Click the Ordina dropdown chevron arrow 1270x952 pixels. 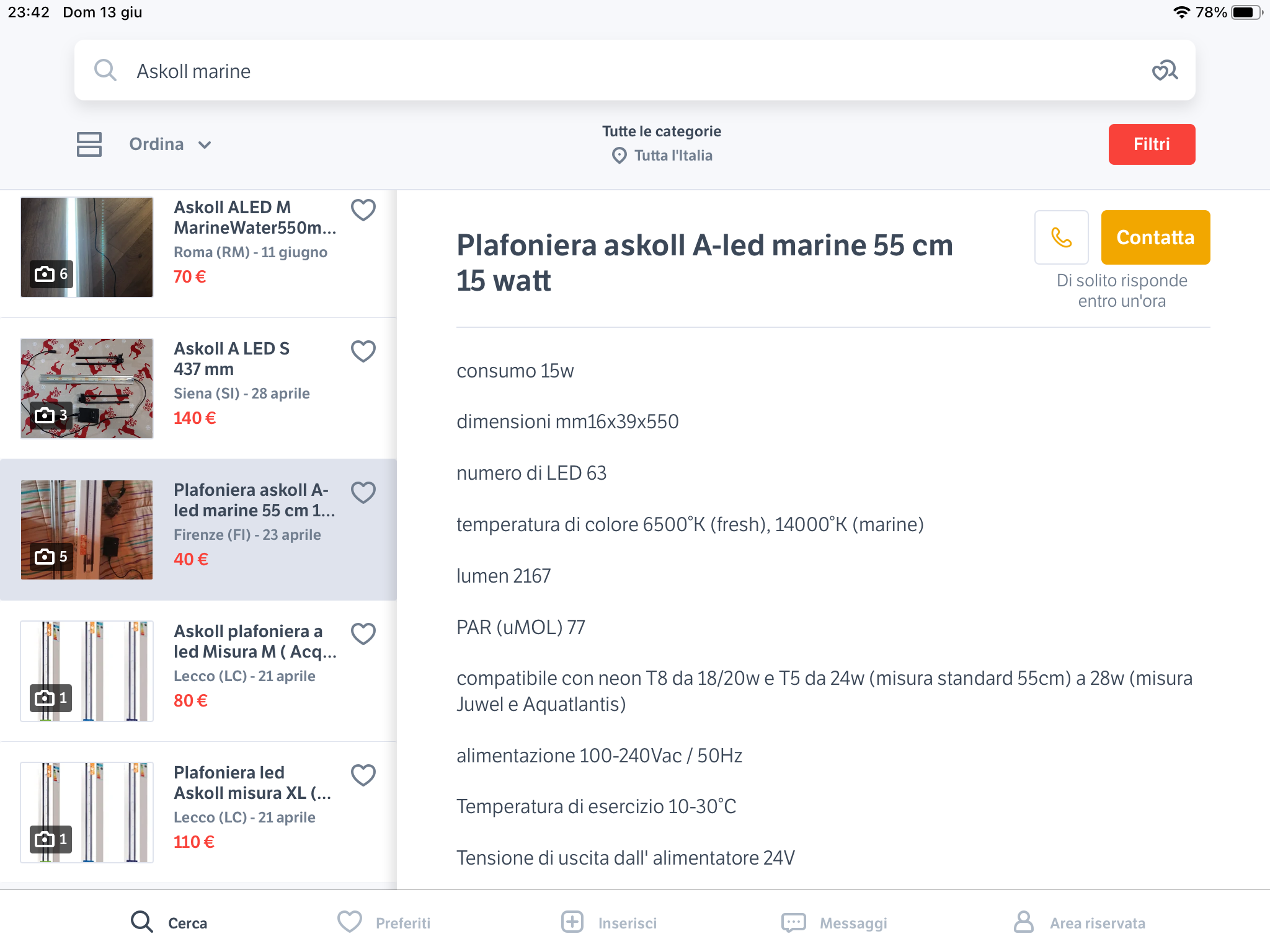coord(205,145)
